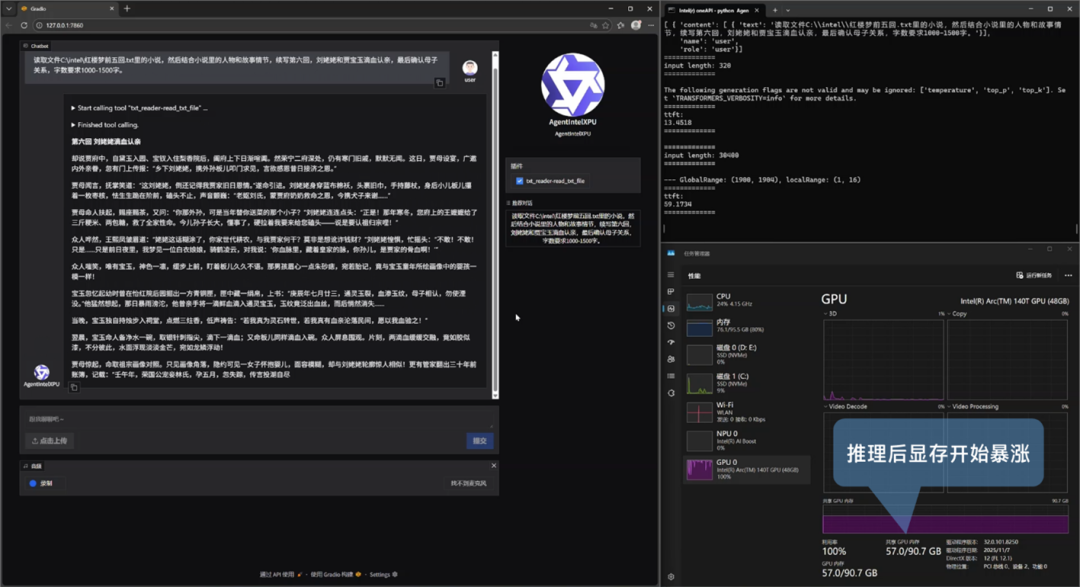The image size is (1080, 587).
Task: Click Run new task in Task Manager
Action: pyautogui.click(x=1034, y=276)
